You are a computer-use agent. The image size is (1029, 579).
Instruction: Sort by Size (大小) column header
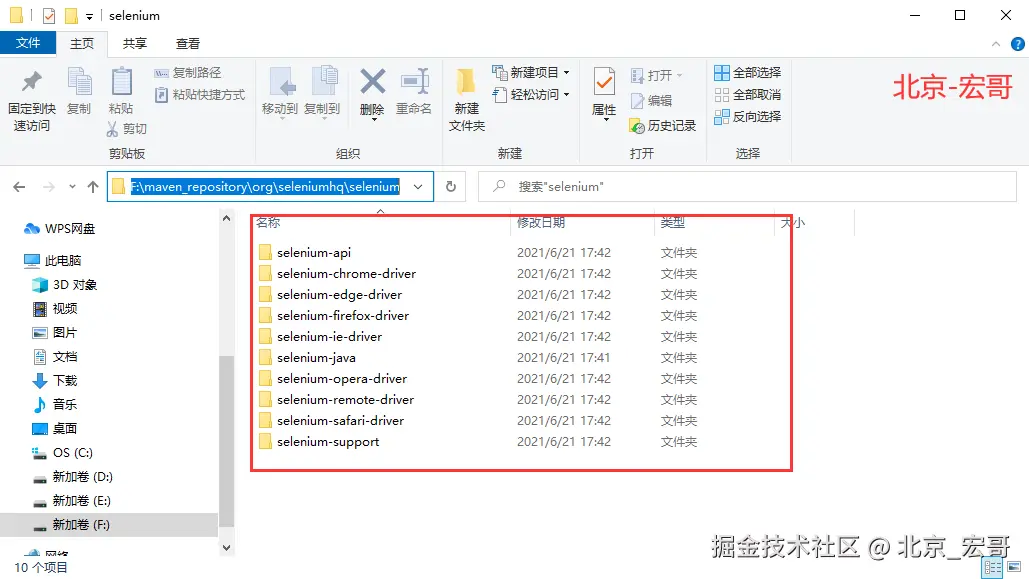793,223
